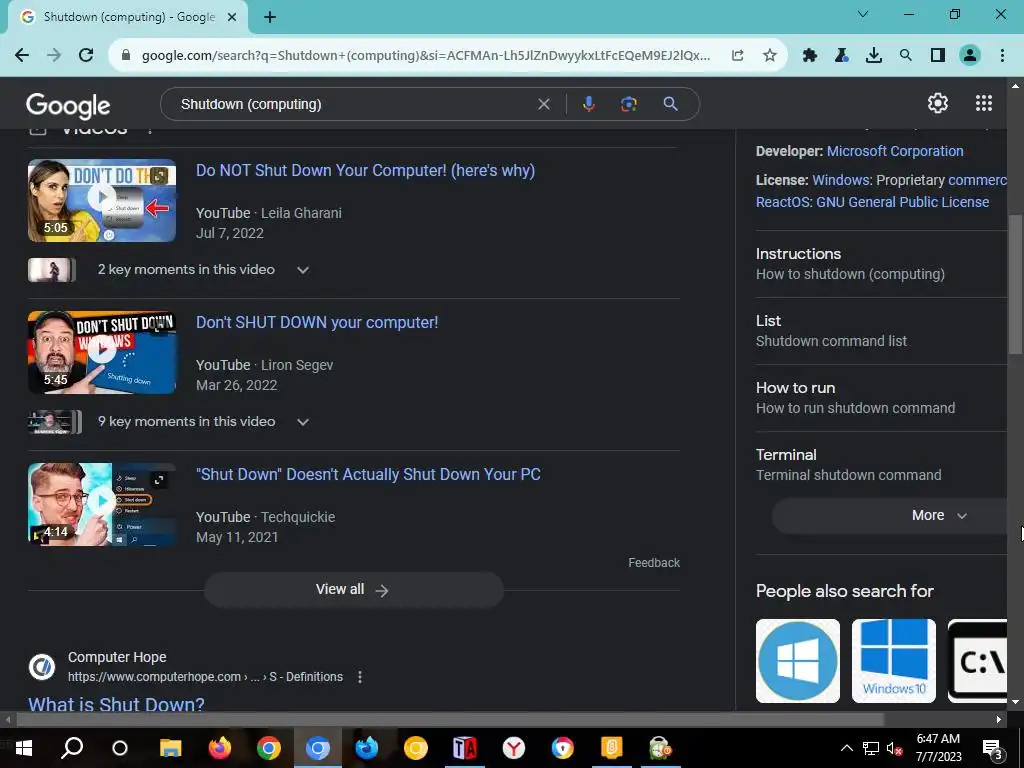The width and height of the screenshot is (1024, 768).
Task: Open Task View circle on taskbar
Action: (120, 748)
